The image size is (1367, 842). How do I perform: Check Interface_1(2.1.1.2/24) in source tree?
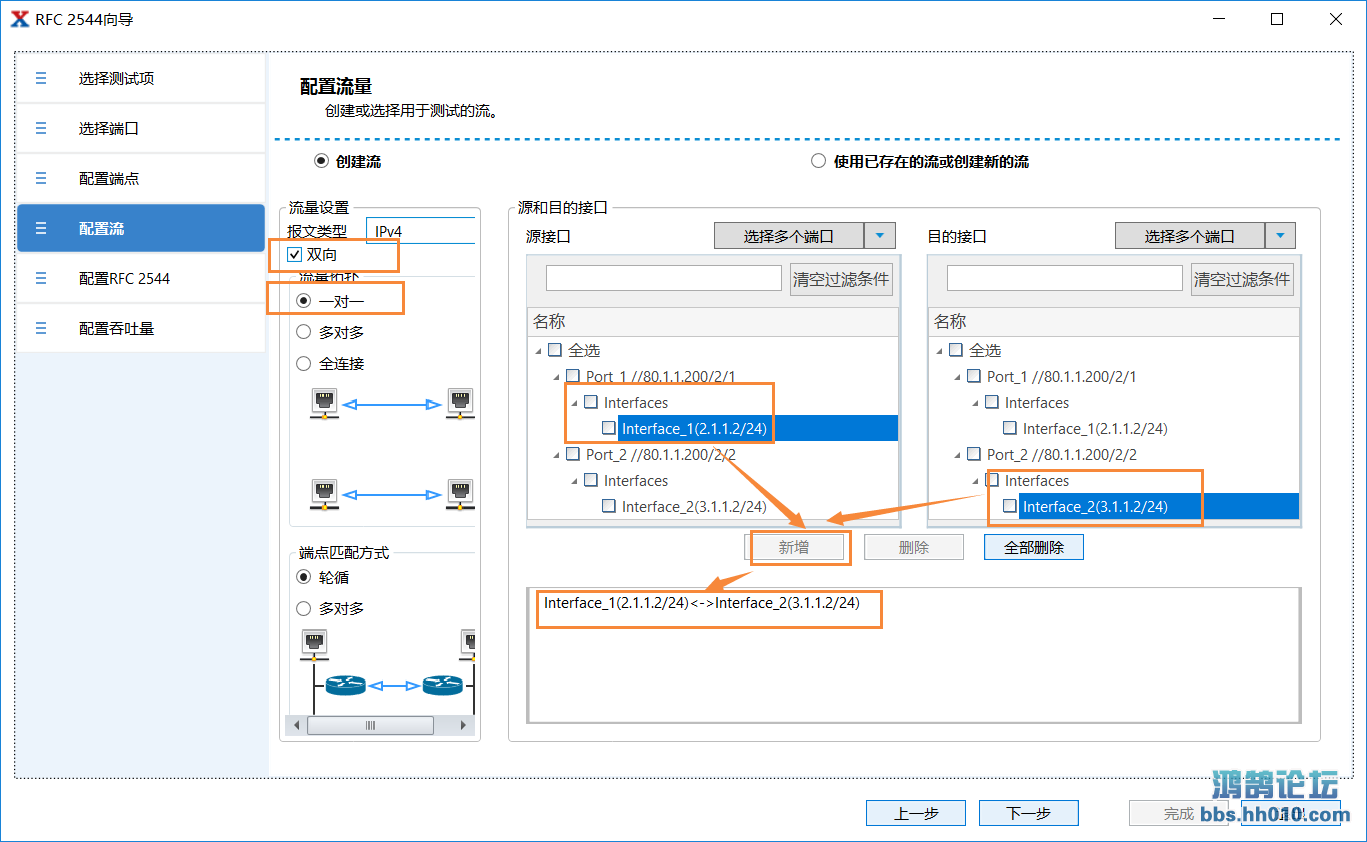pyautogui.click(x=609, y=428)
